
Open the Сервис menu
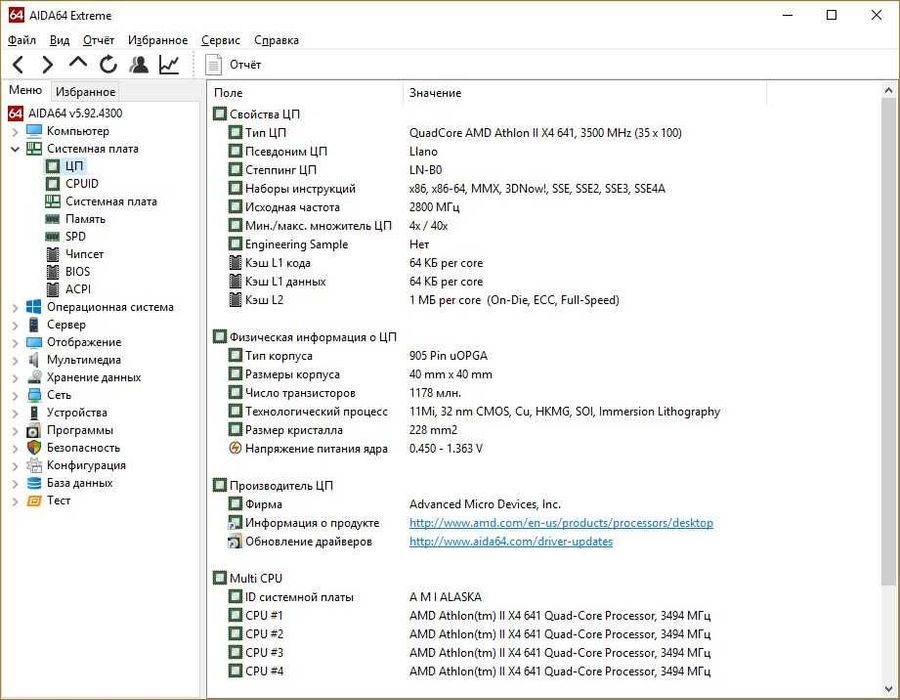pyautogui.click(x=220, y=40)
